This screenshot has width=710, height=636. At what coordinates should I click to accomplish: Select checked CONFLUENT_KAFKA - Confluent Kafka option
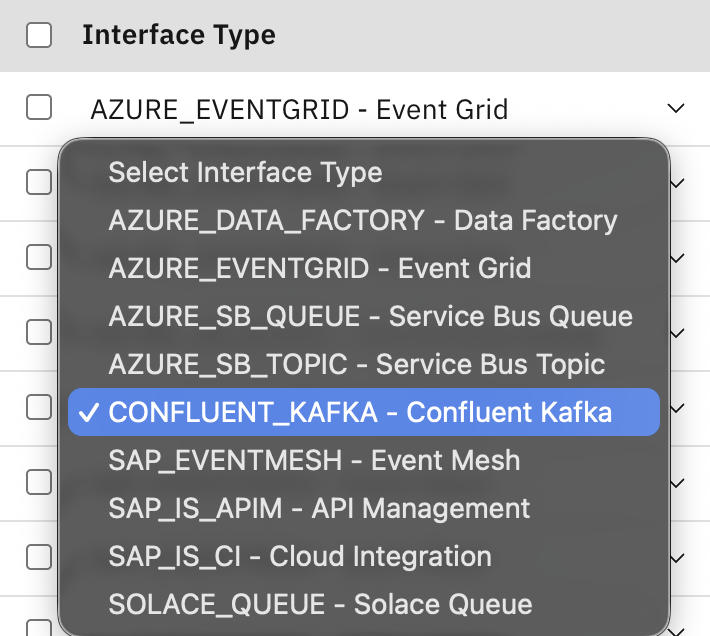[x=364, y=412]
